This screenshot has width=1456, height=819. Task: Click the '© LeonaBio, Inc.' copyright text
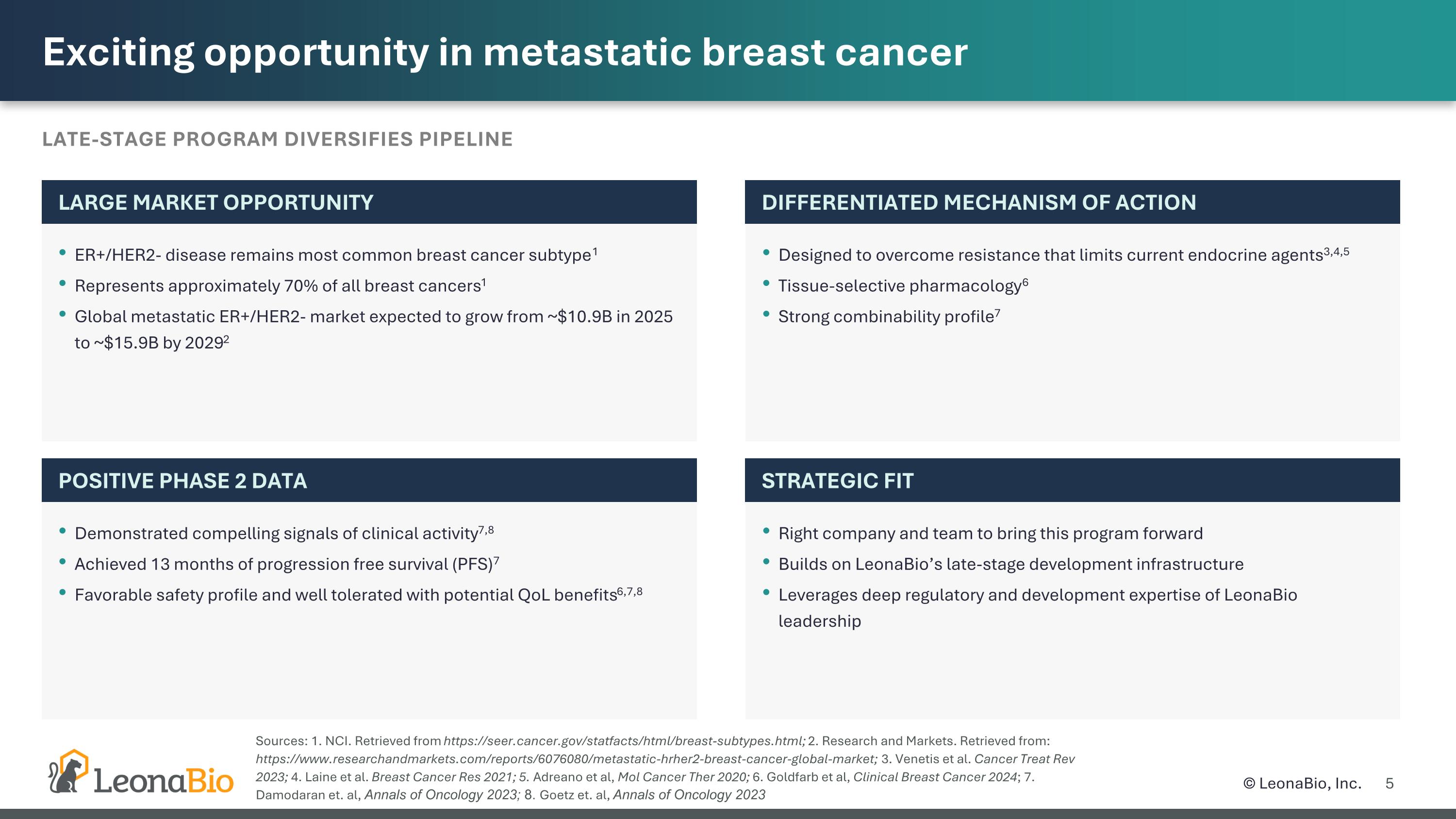pyautogui.click(x=1302, y=784)
